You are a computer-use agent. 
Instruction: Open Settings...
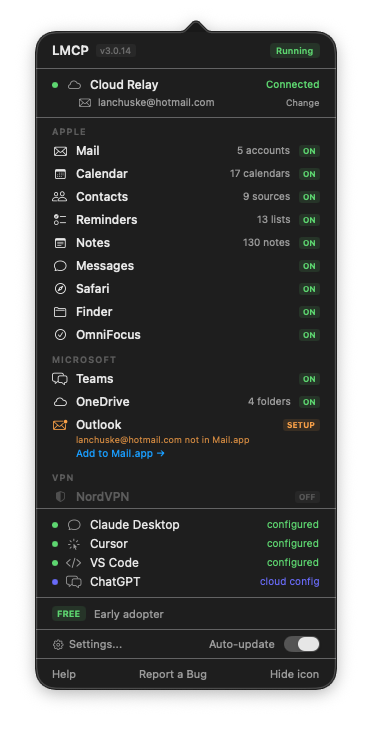pos(87,645)
